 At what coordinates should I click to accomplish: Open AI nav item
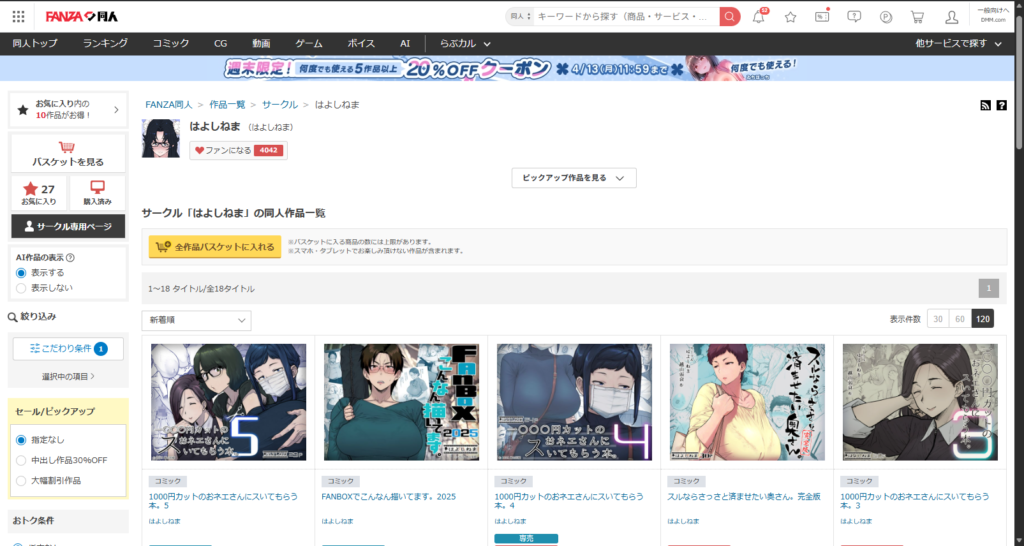pyautogui.click(x=405, y=44)
